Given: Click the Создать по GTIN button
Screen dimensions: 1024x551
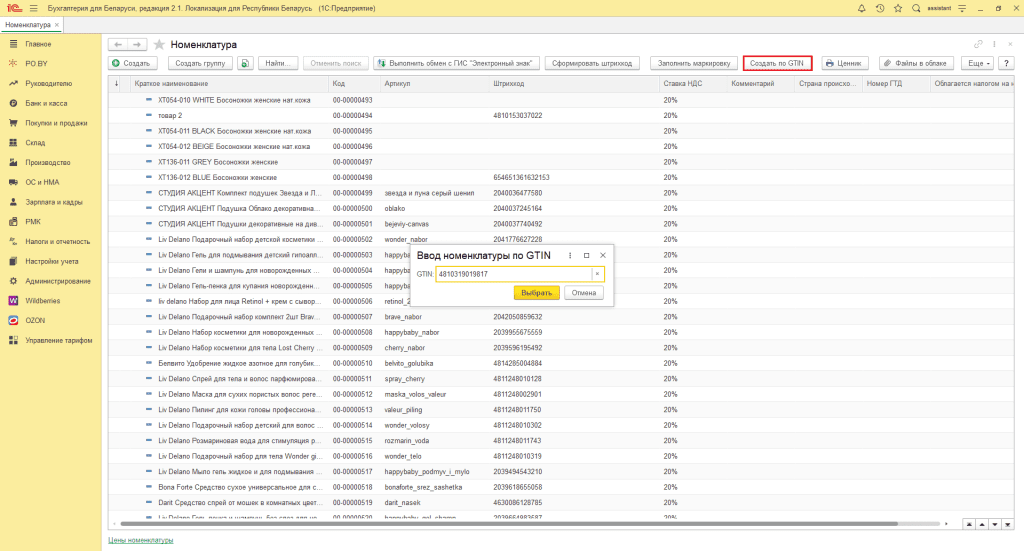Looking at the screenshot, I should coord(777,63).
